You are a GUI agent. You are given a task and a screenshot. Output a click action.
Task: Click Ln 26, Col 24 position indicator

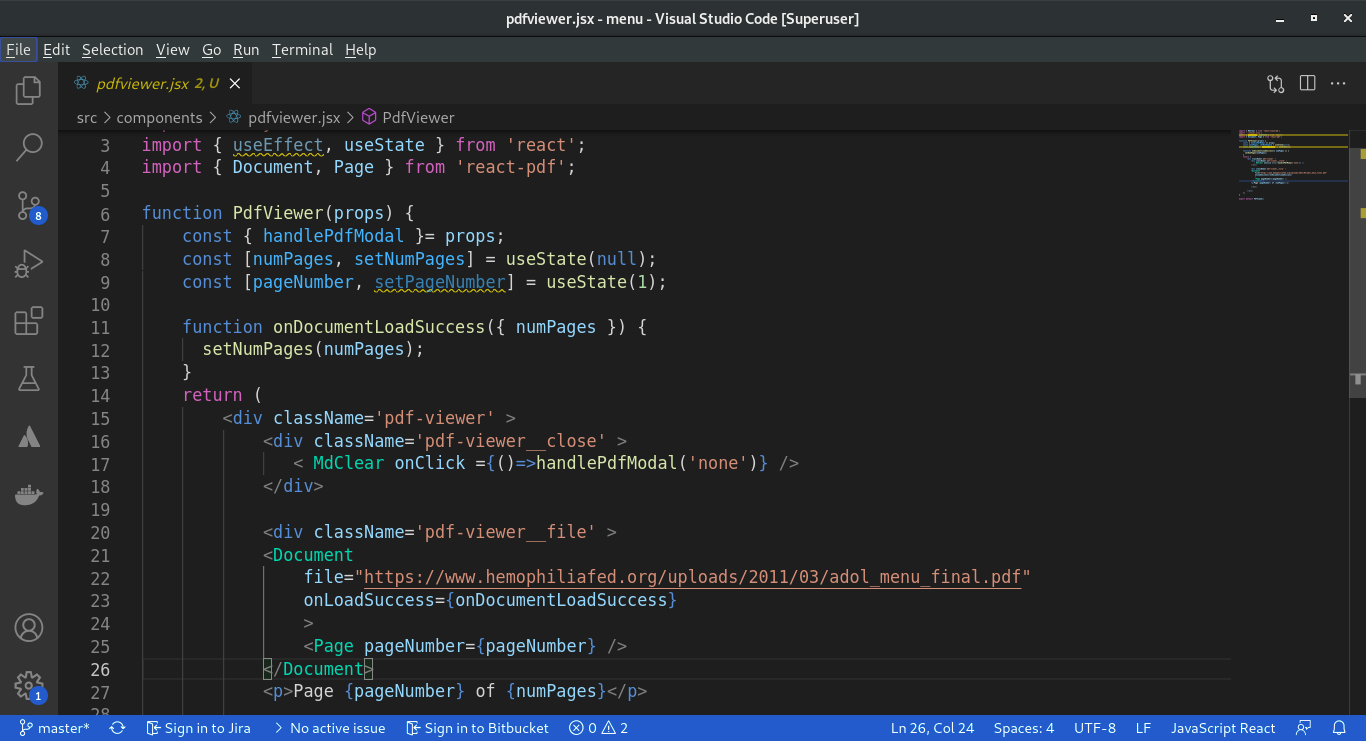[932, 728]
